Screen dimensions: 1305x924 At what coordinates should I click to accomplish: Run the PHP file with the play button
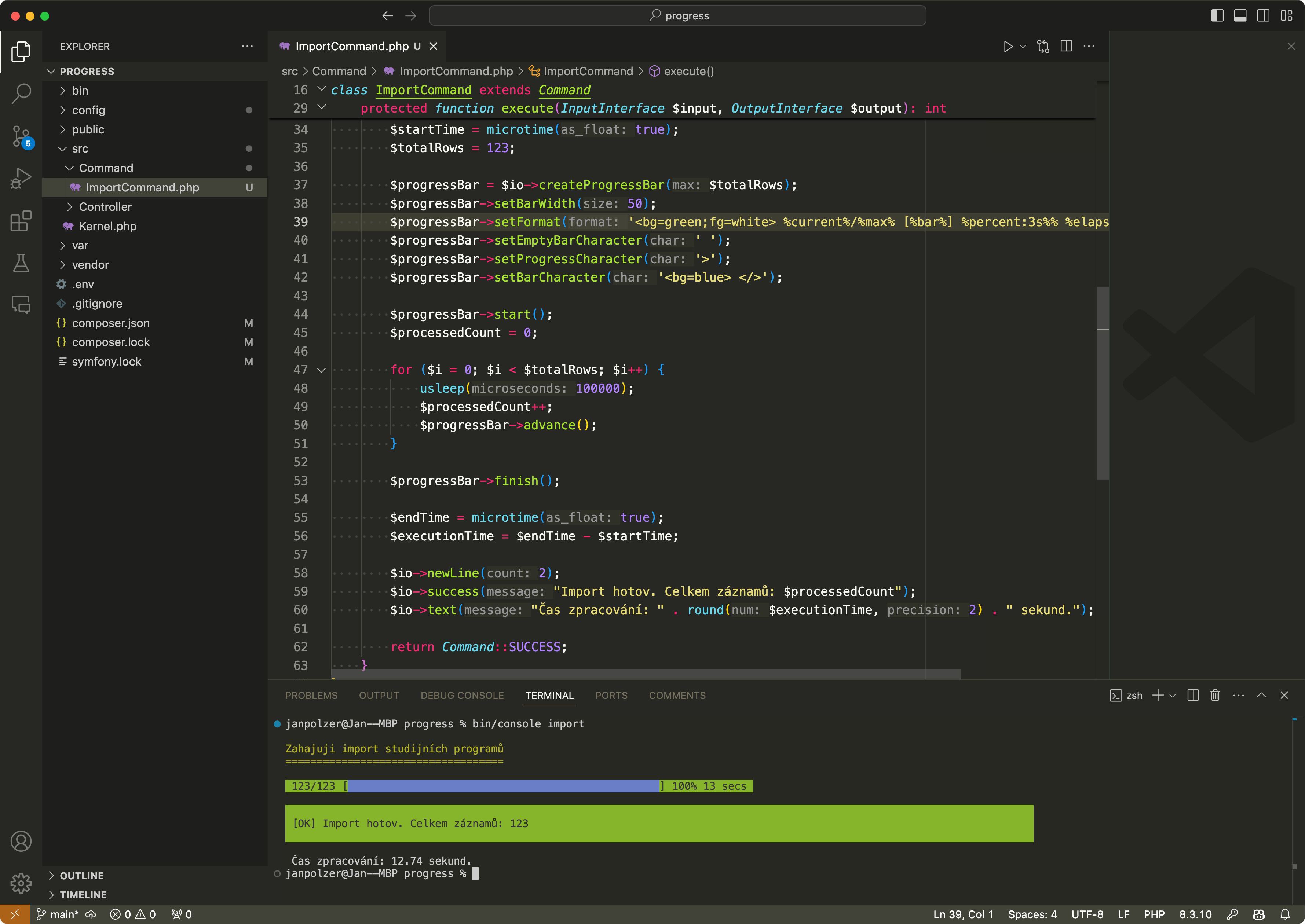click(x=1009, y=46)
